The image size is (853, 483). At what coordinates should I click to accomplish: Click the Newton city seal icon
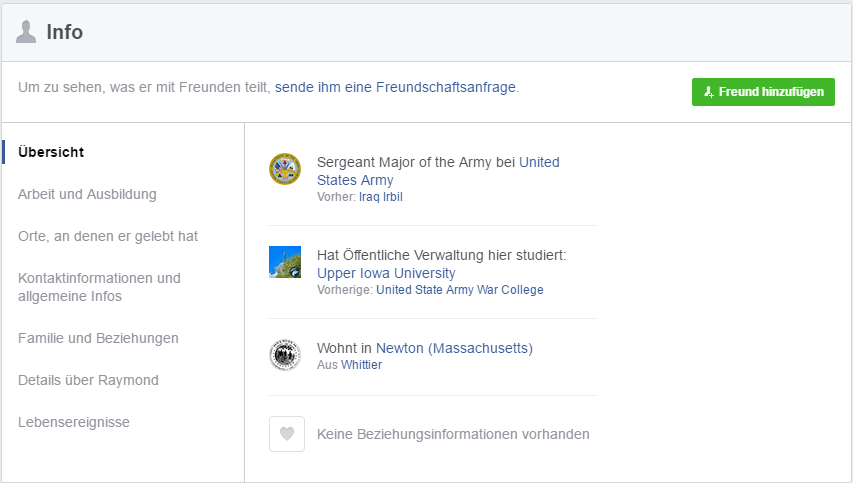pos(285,355)
